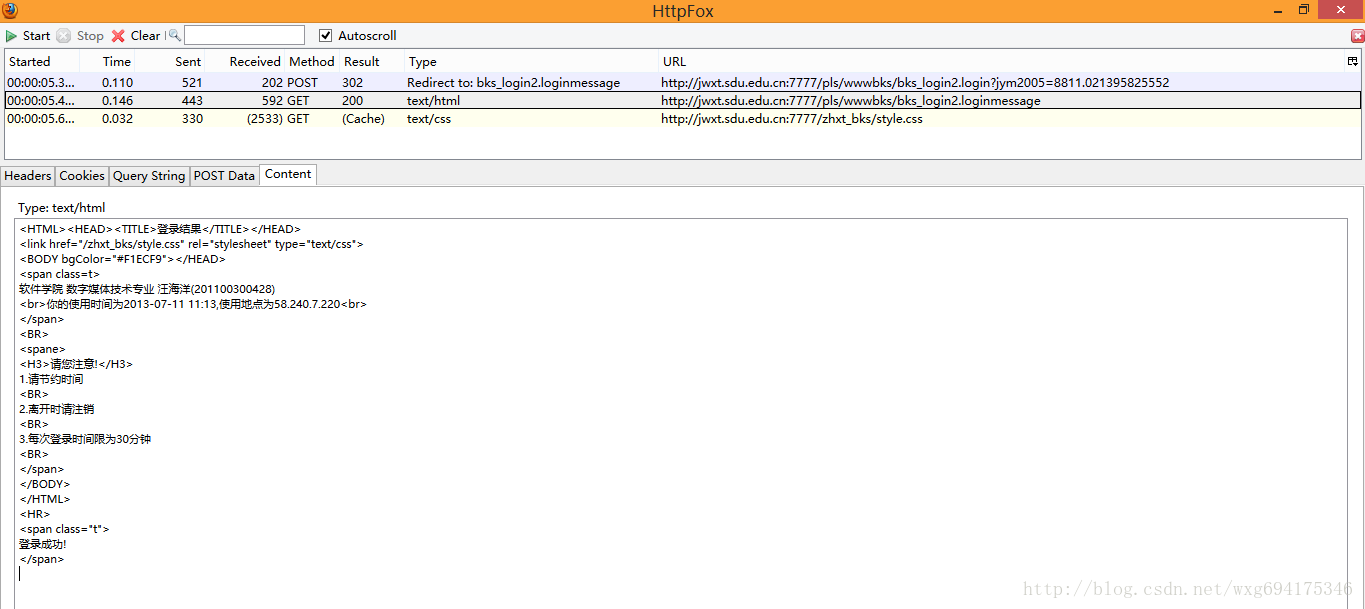Click the H3 请您注意! line
This screenshot has height=609, width=1365.
coord(76,364)
